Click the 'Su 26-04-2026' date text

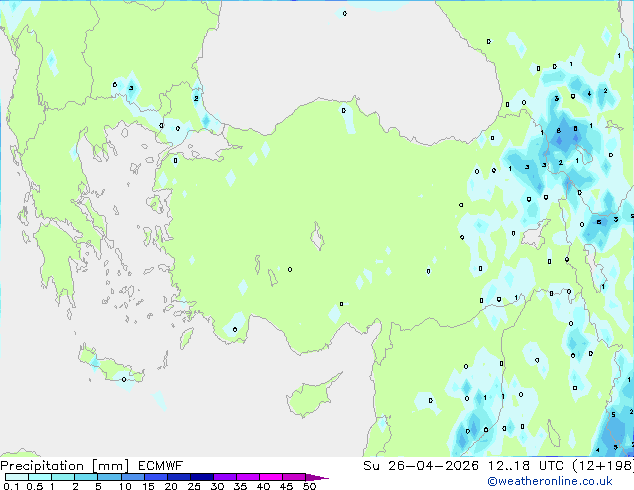(421, 466)
